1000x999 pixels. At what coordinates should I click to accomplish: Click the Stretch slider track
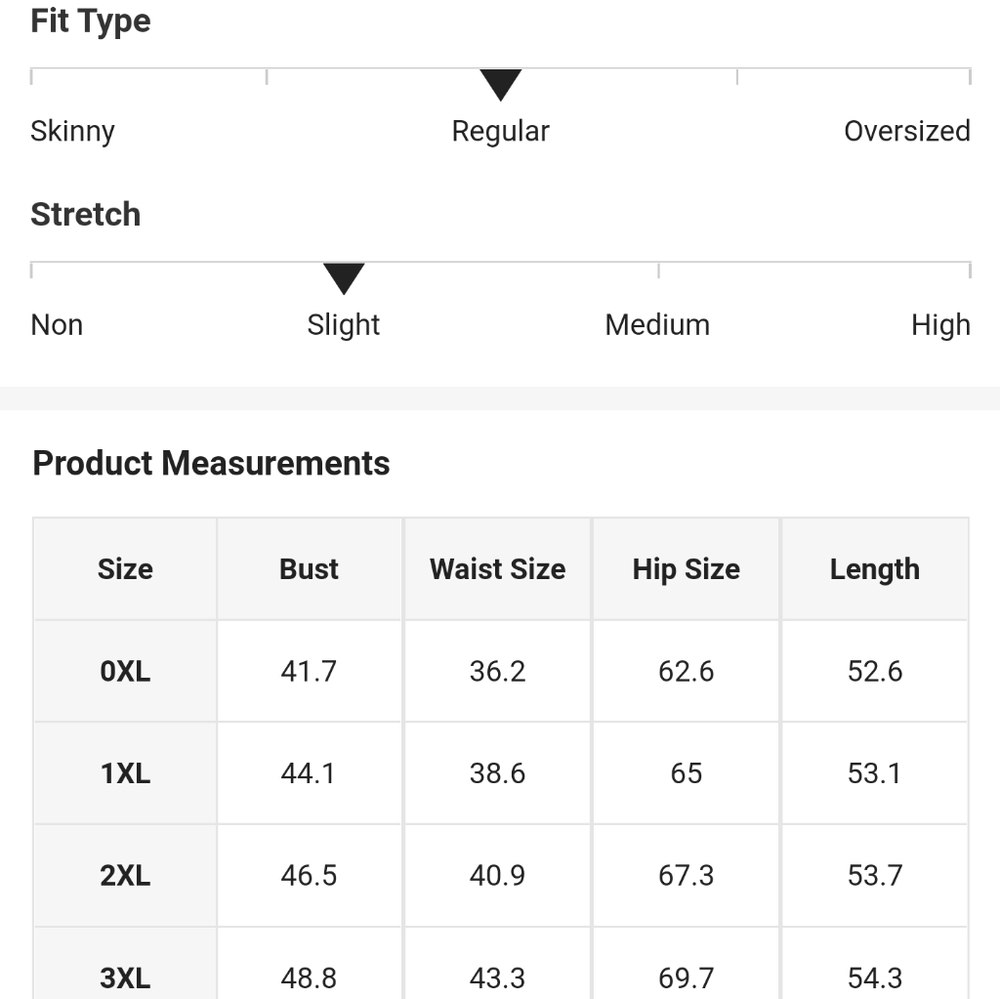click(501, 270)
